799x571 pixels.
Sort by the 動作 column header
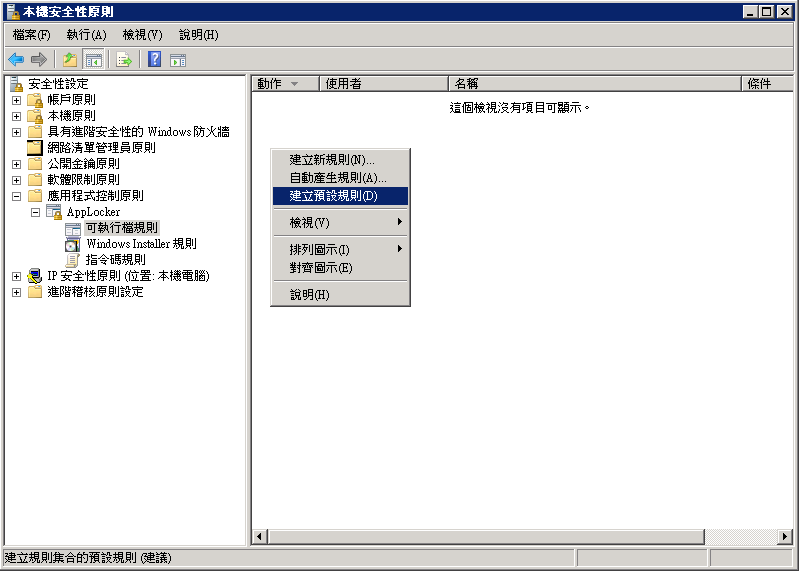tap(285, 84)
